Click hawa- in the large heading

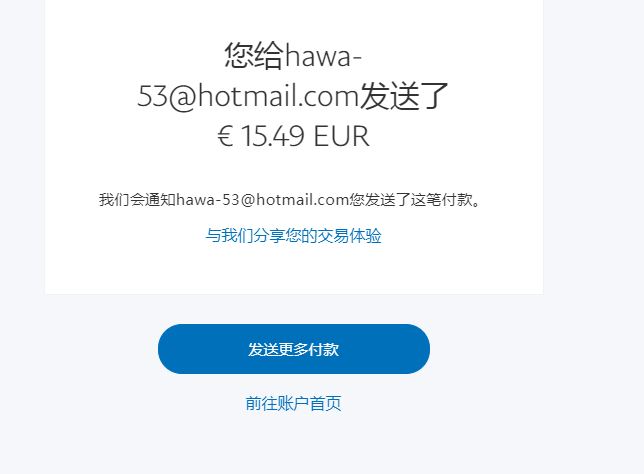pyautogui.click(x=323, y=56)
